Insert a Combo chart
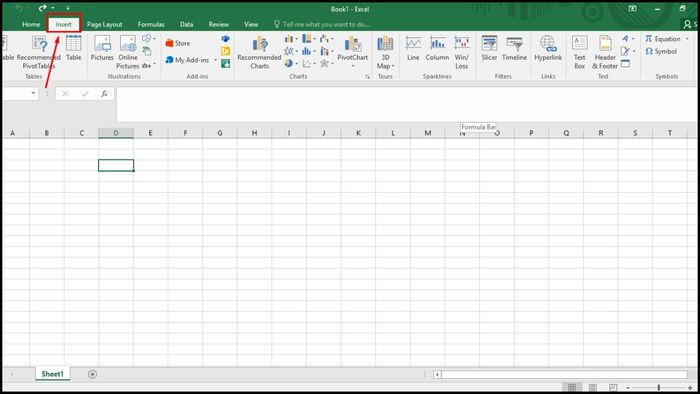This screenshot has width=700, height=394. click(326, 51)
